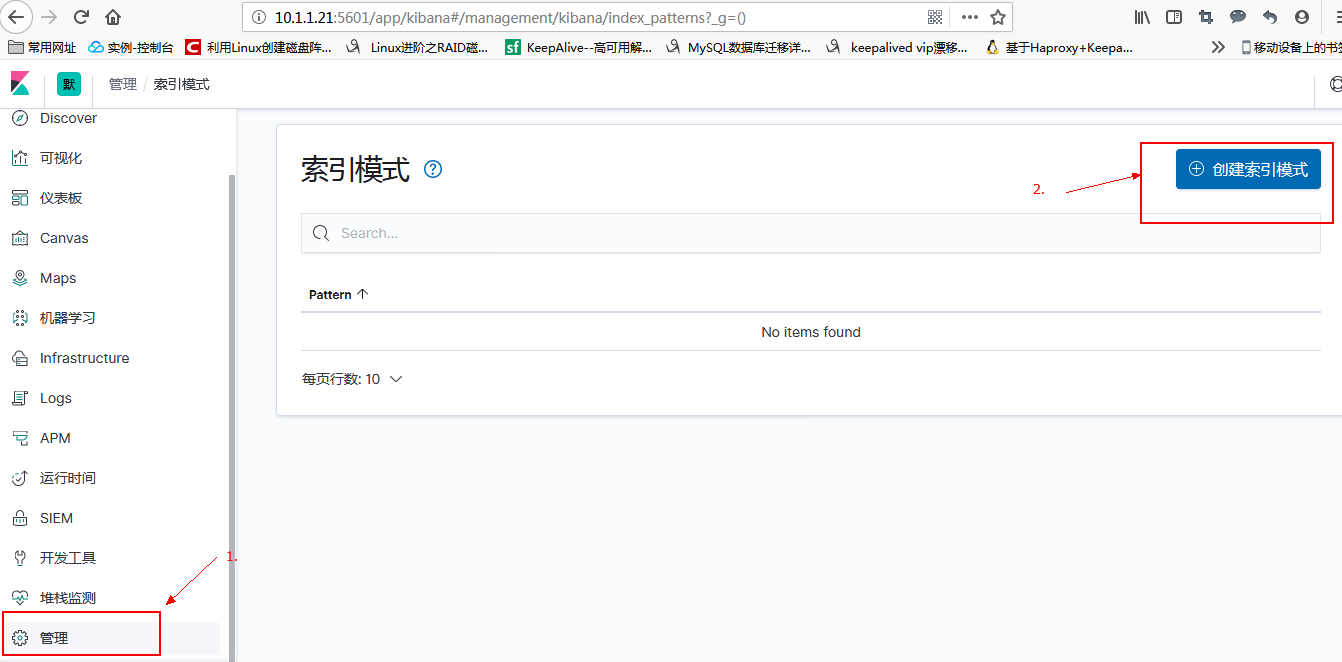This screenshot has width=1342, height=662.
Task: Open the 基于Haproxy+Keepa bookmark
Action: tap(1059, 47)
